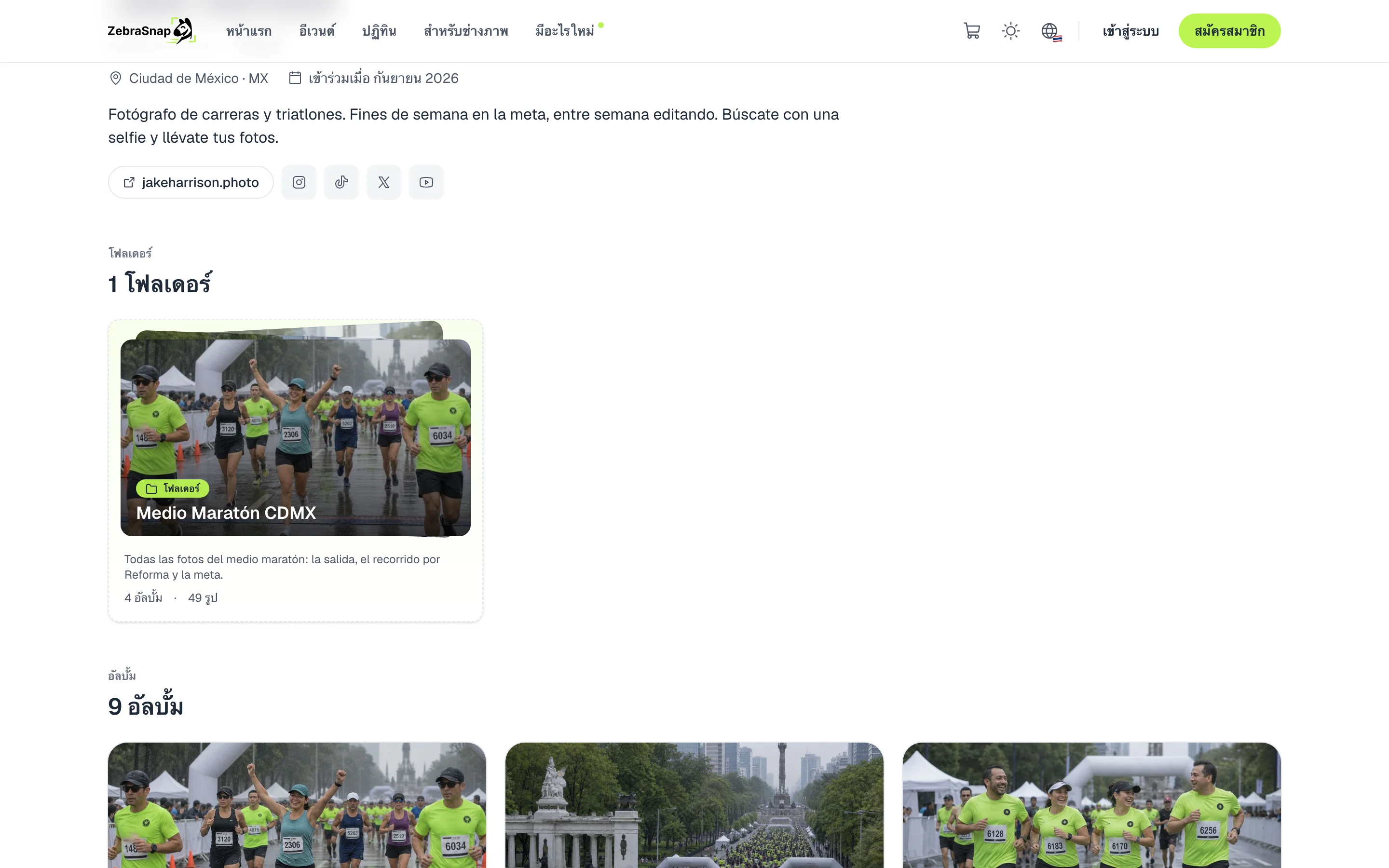Click the '9 อัลบั้ม' heading

pos(146,706)
